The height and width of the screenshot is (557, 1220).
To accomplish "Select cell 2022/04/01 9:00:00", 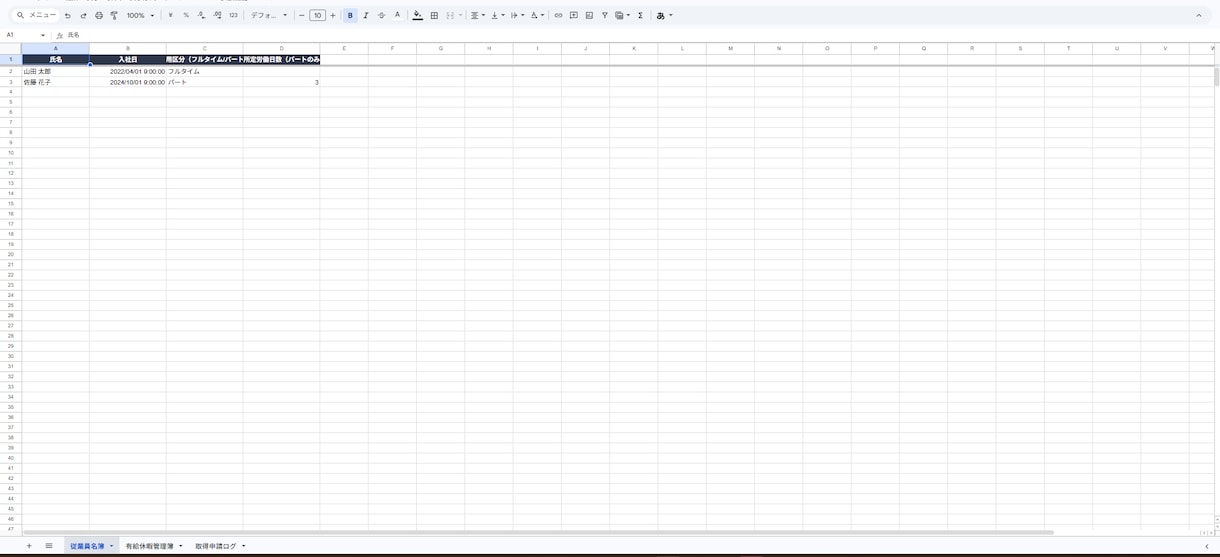I will pos(128,72).
